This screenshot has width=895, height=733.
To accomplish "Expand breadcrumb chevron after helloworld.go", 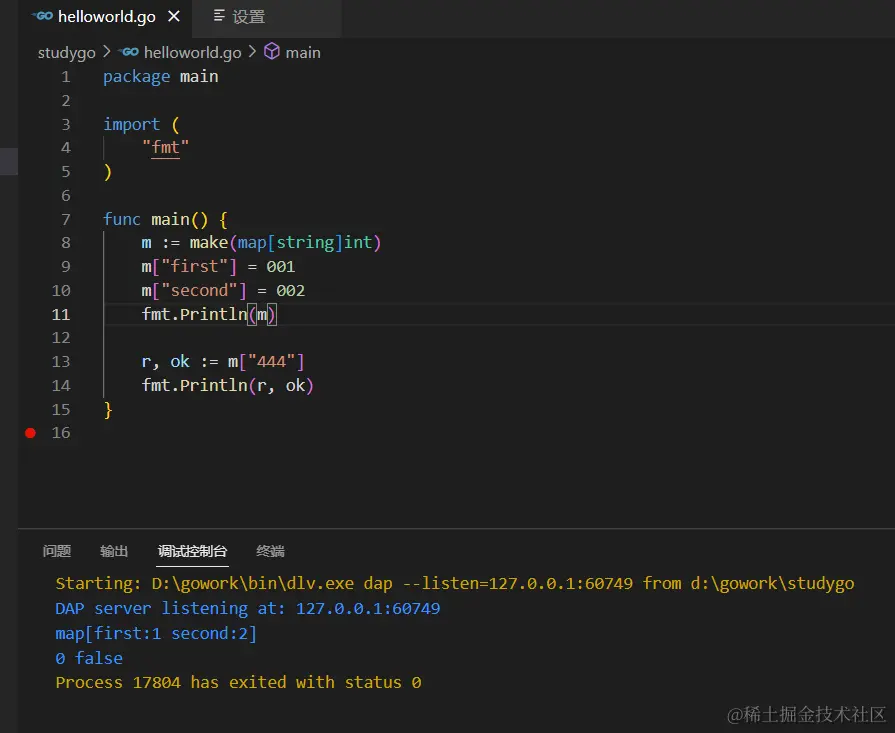I will pos(252,52).
